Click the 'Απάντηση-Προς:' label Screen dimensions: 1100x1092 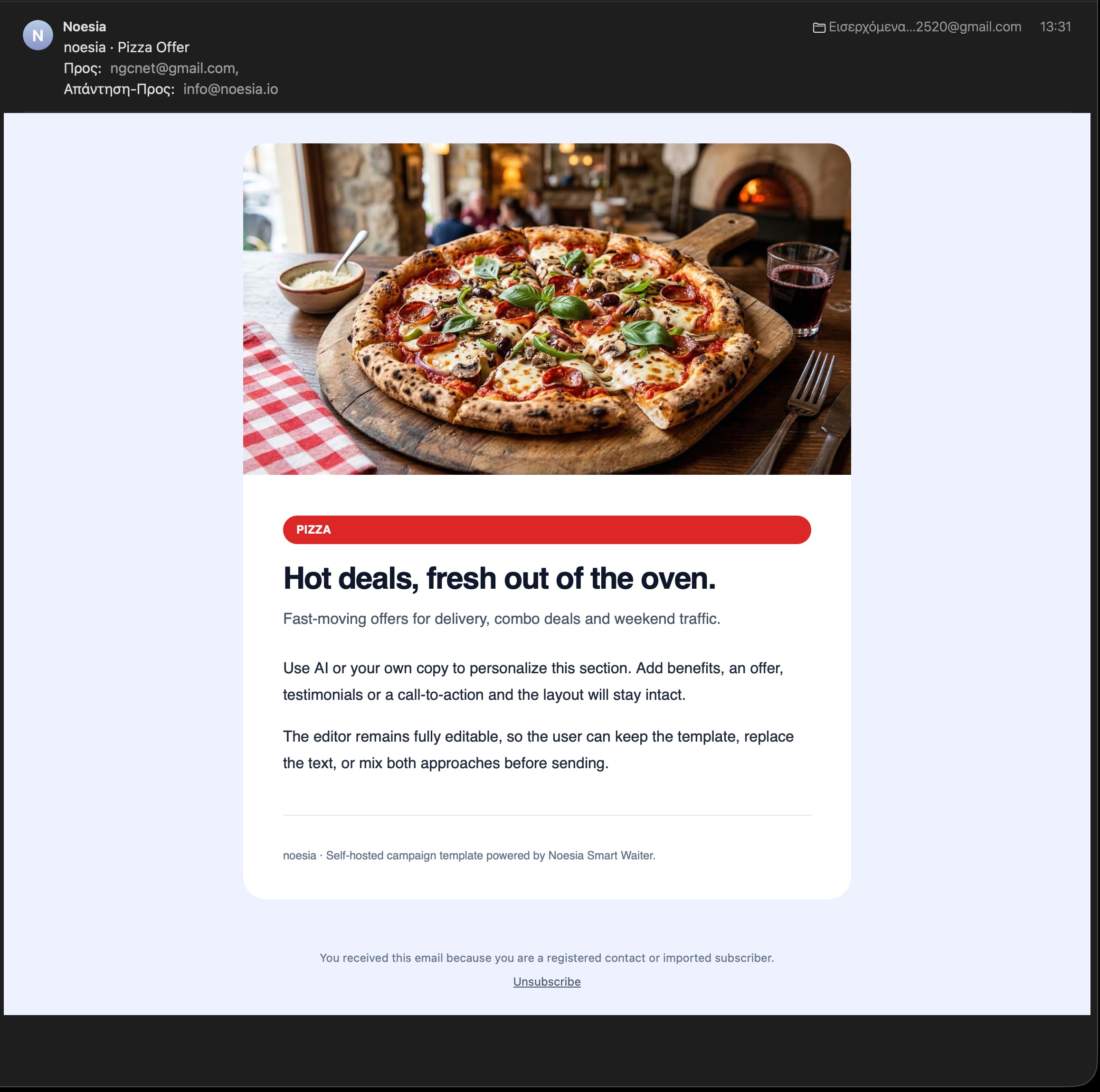point(119,89)
